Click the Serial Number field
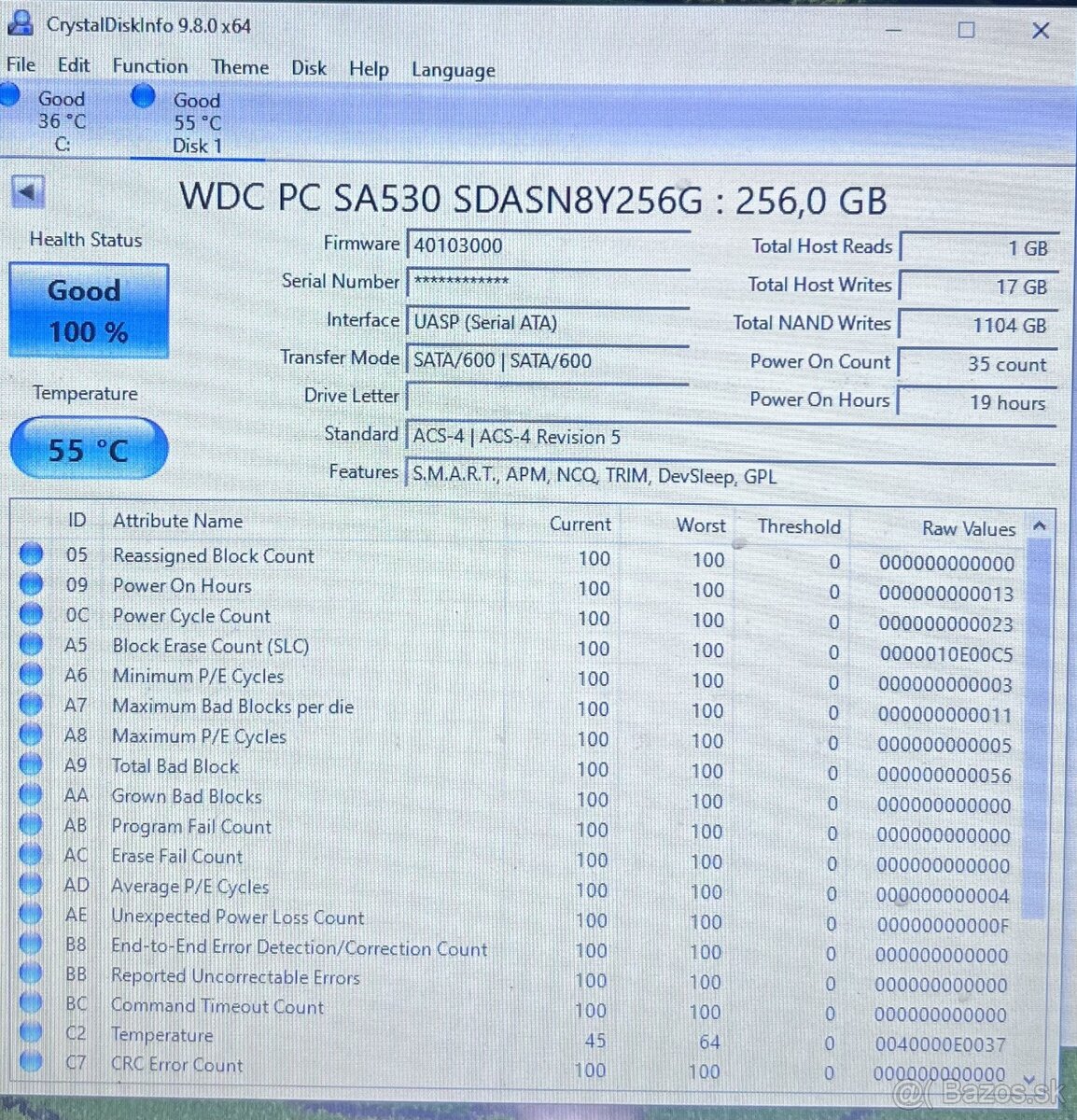The height and width of the screenshot is (1120, 1077). pos(548,283)
